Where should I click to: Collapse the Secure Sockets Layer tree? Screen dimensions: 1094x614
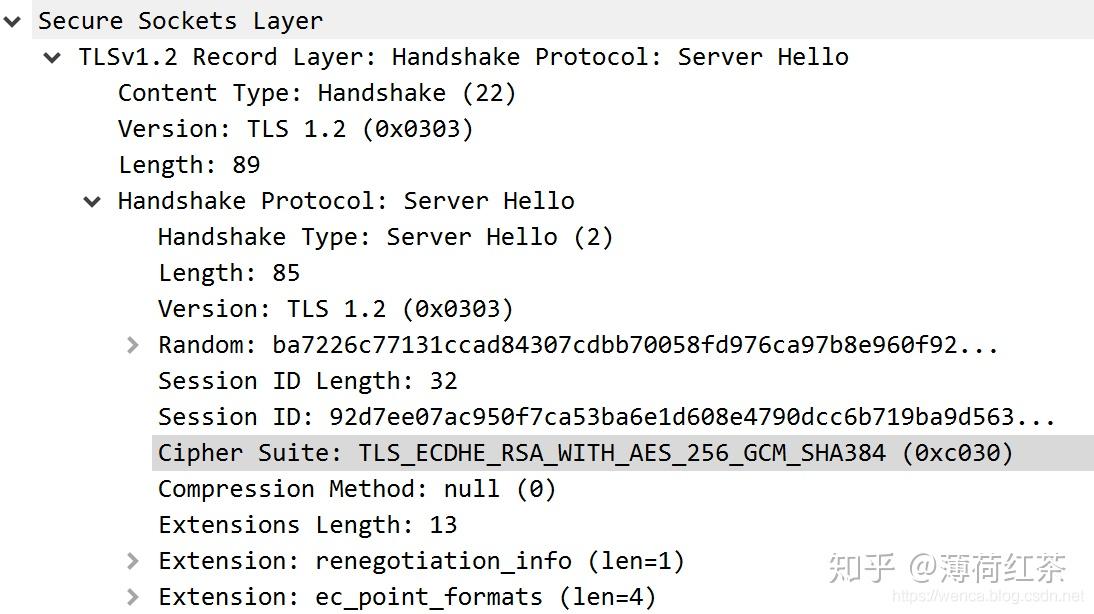(x=12, y=20)
